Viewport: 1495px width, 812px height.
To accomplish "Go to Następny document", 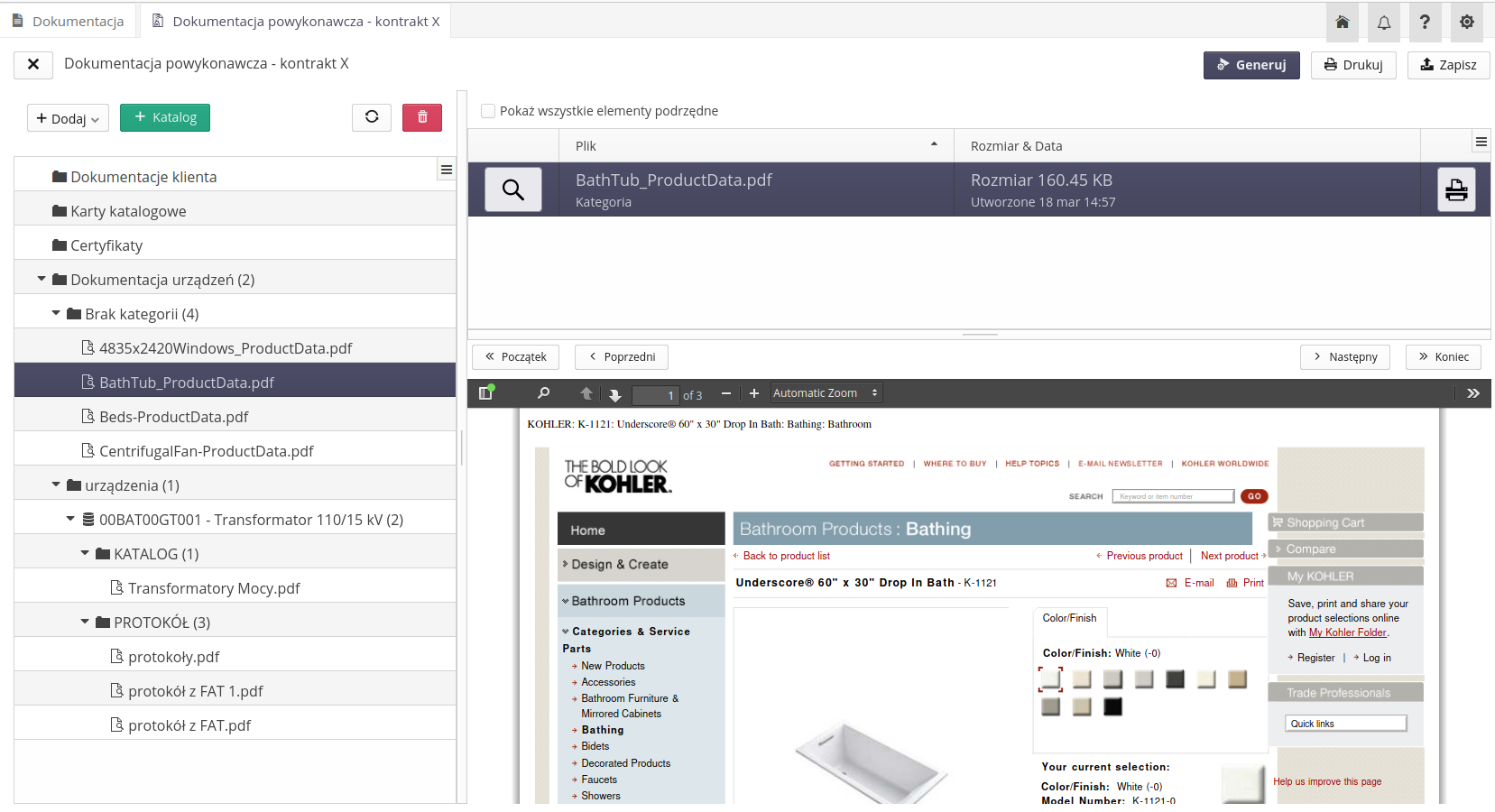I will click(1344, 357).
